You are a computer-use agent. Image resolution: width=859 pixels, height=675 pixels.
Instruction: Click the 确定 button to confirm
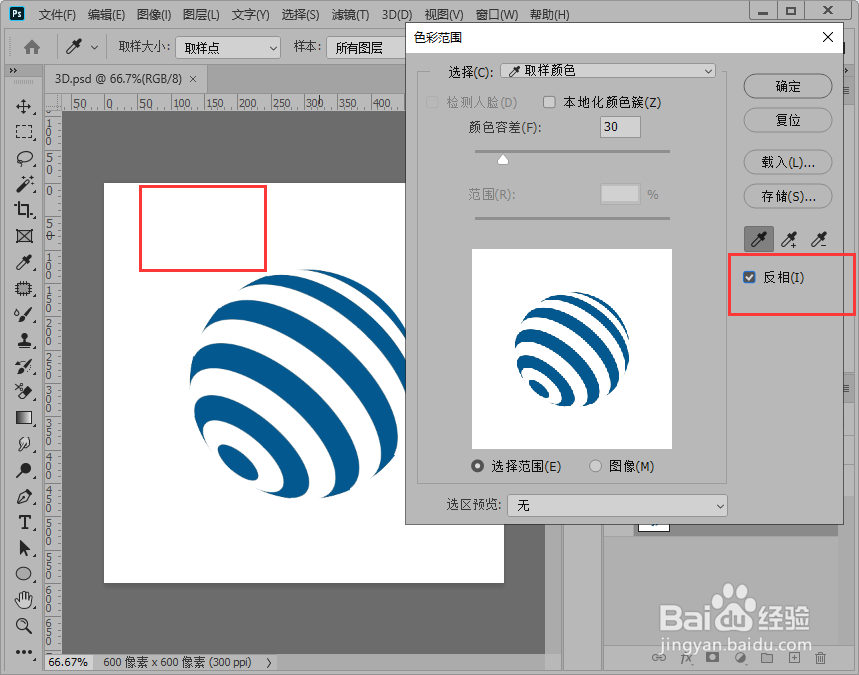[x=787, y=86]
